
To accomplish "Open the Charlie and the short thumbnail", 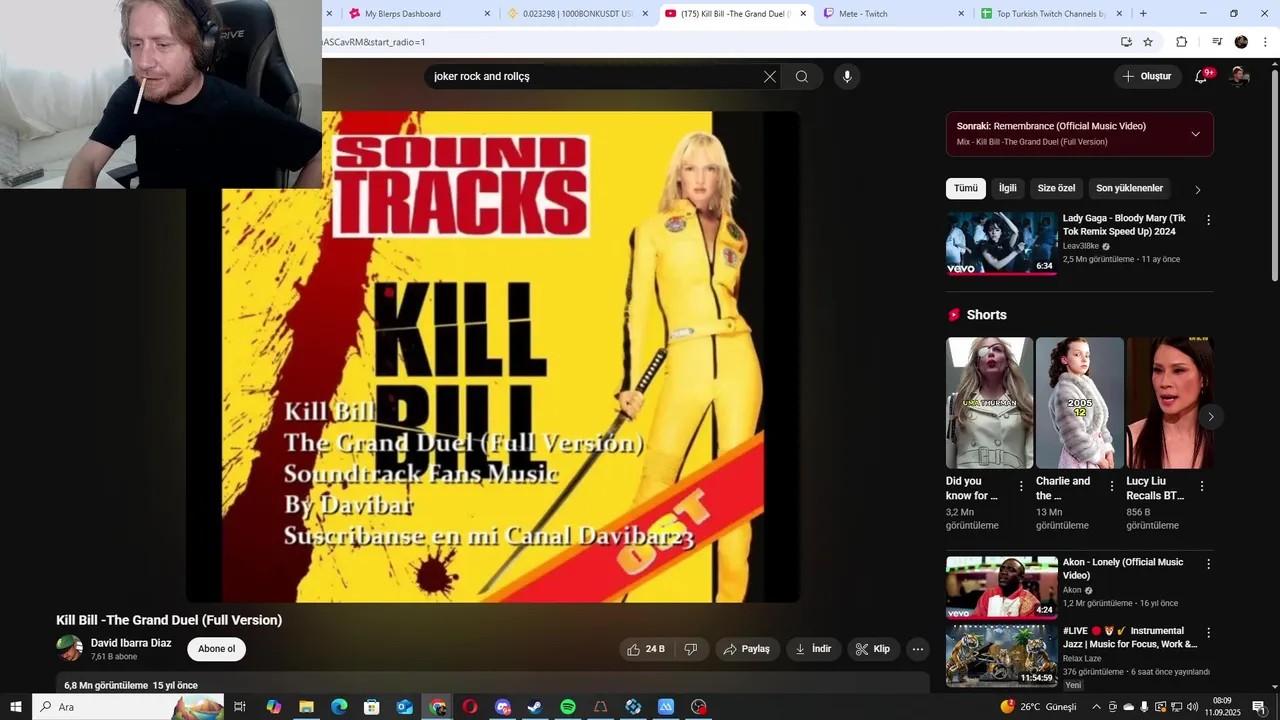I will [1079, 403].
